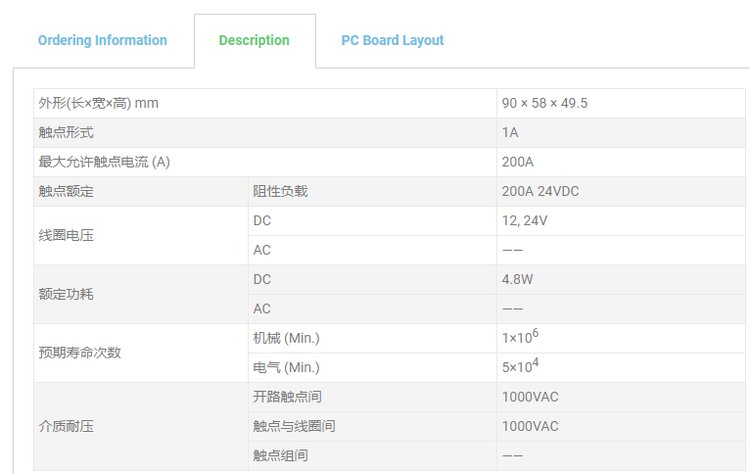Select the 12, 24V coil voltage value

coord(524,220)
